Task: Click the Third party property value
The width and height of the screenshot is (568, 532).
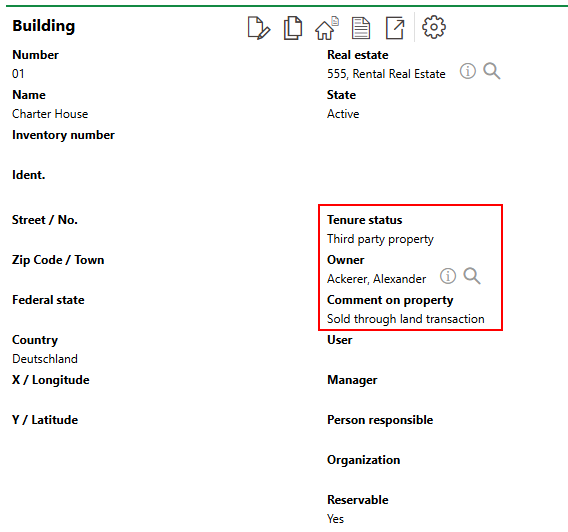Action: point(380,239)
